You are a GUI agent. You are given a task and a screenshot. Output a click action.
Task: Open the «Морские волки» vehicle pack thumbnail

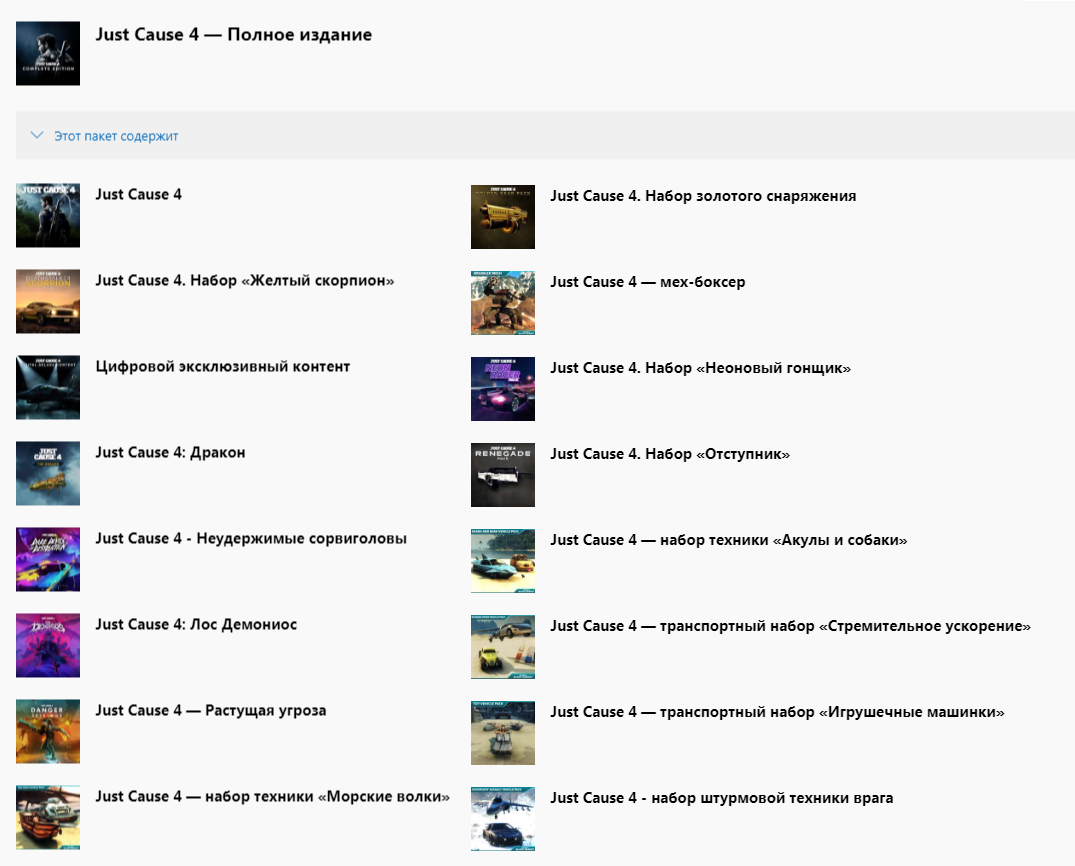coord(48,818)
